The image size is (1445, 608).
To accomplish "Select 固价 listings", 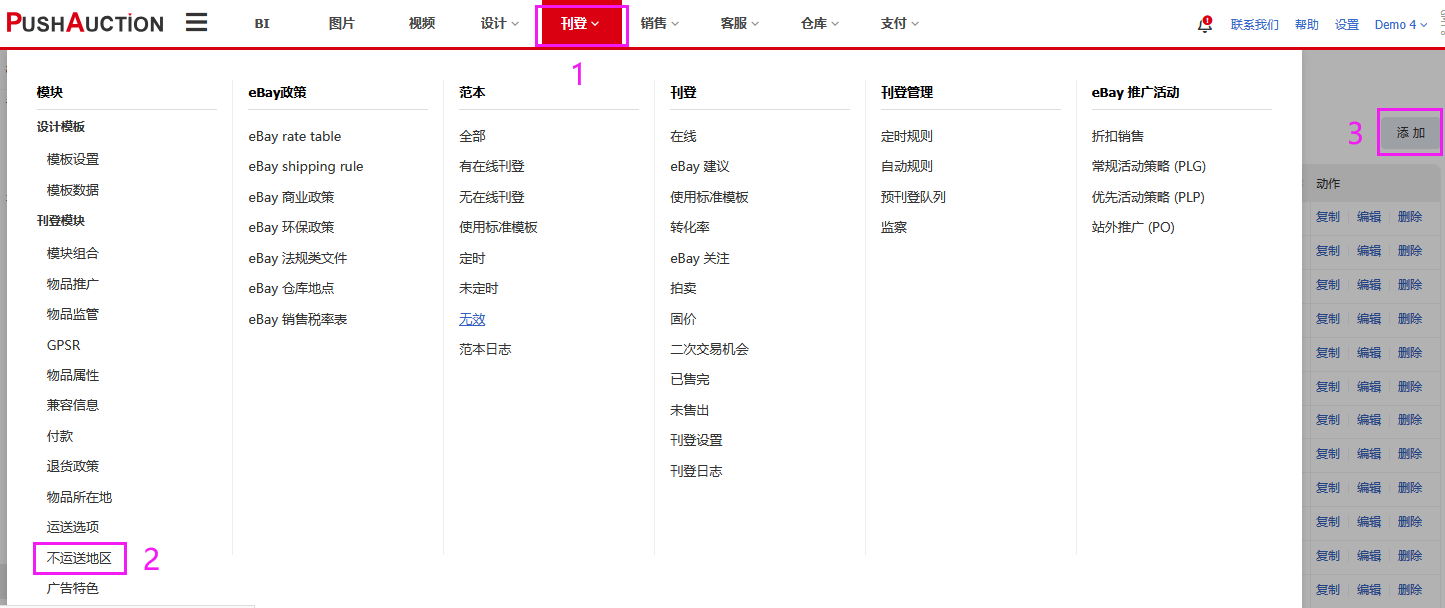I will click(x=683, y=319).
